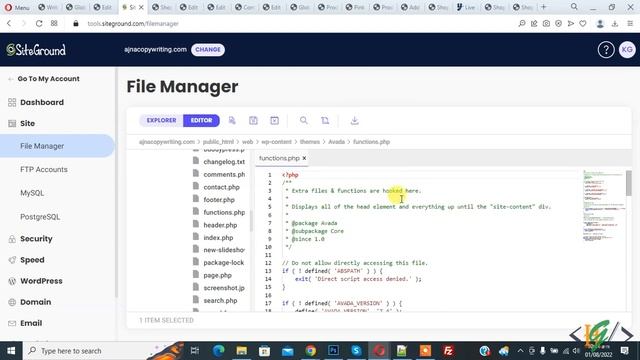Select page.php in file list
640x360 pixels.
click(217, 275)
